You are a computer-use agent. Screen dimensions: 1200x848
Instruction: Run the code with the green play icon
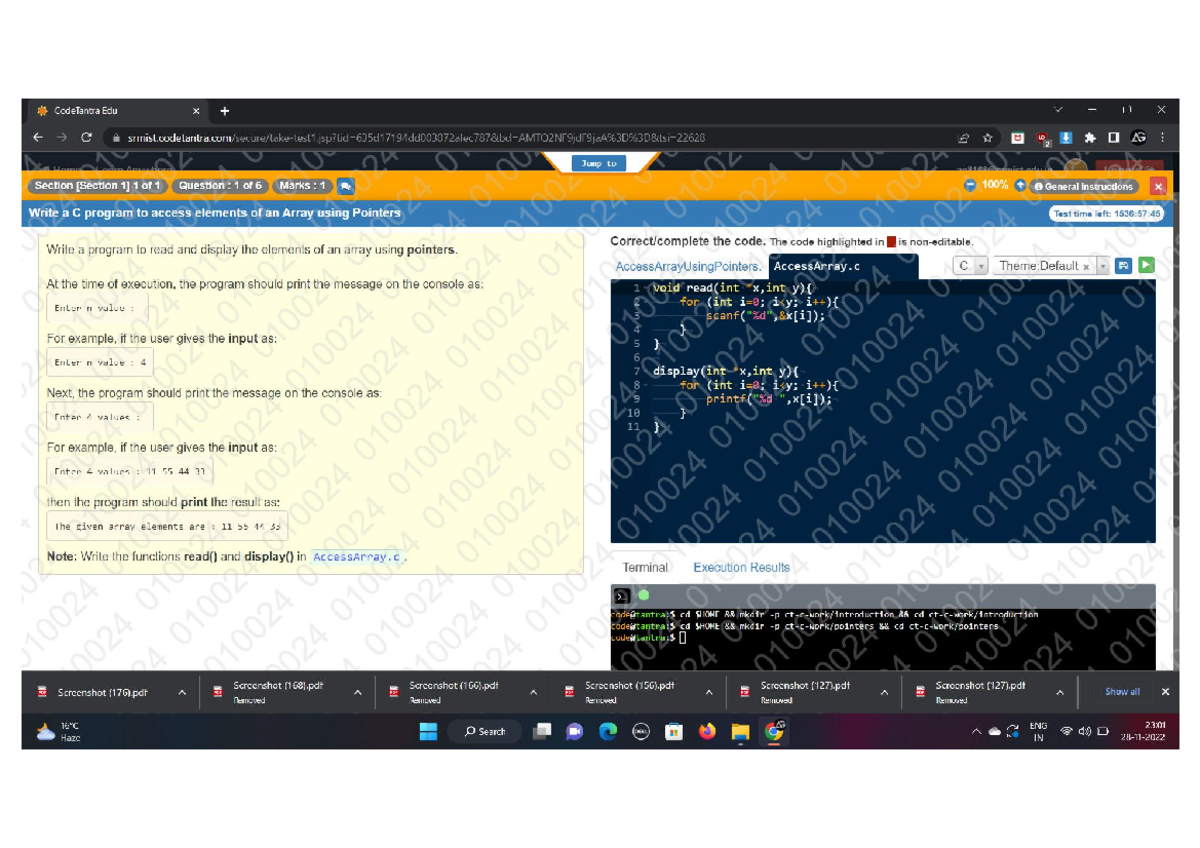[x=1147, y=265]
